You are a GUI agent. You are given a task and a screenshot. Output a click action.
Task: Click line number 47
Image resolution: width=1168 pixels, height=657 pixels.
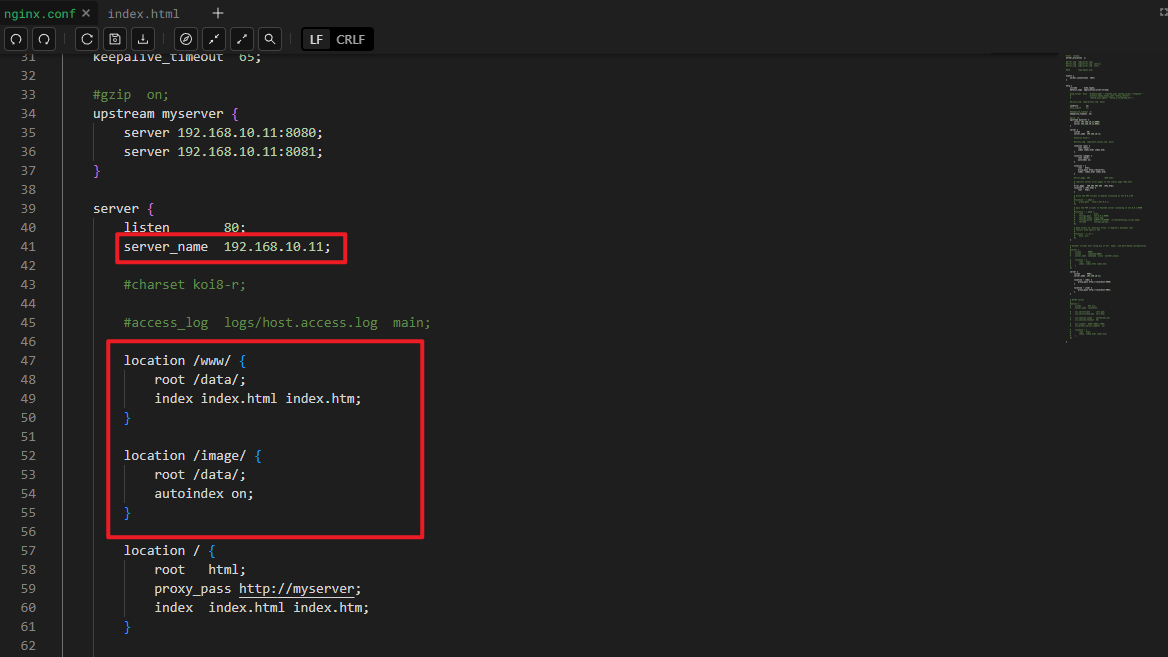point(28,361)
